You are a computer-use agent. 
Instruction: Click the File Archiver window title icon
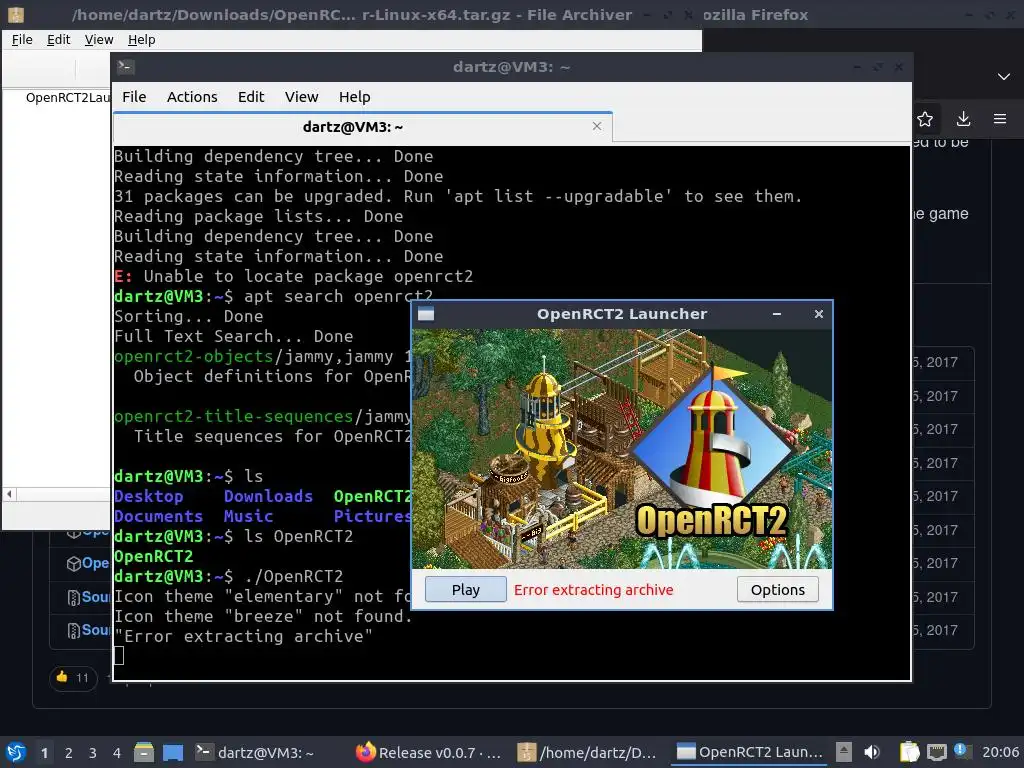tap(15, 14)
